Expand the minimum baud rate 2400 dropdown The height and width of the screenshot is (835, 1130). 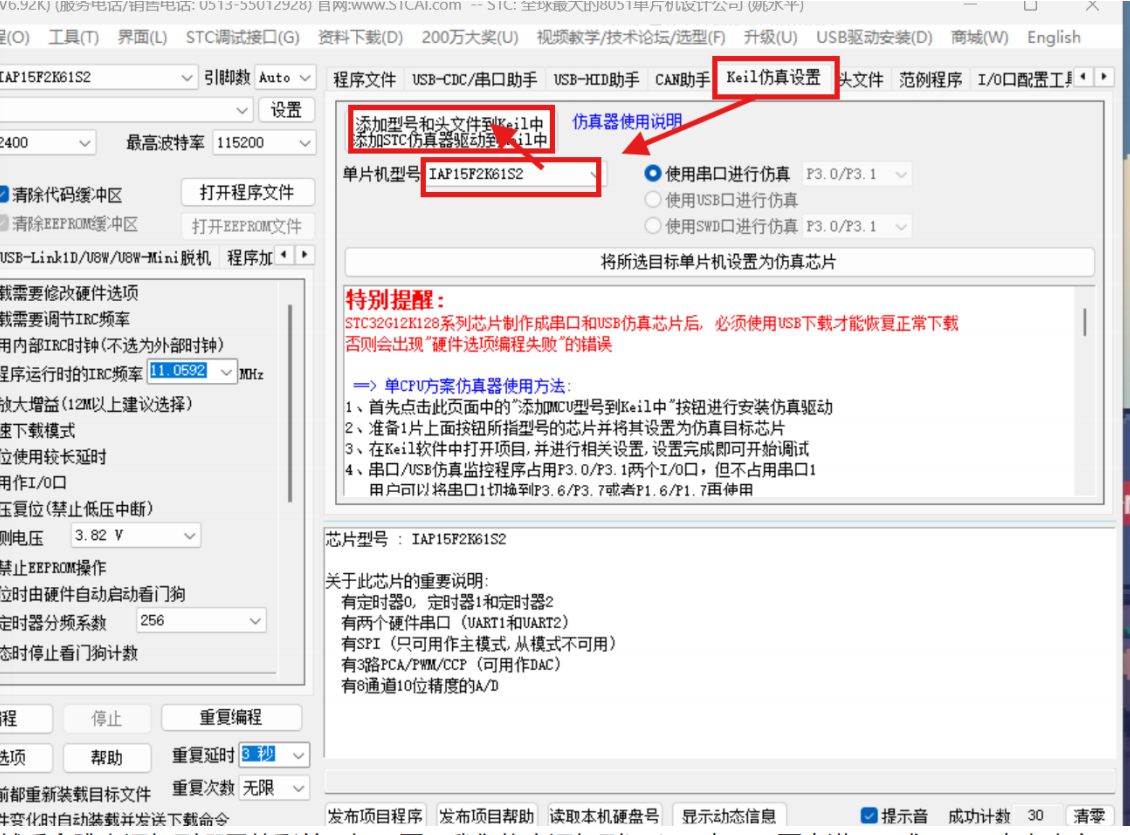coord(84,143)
